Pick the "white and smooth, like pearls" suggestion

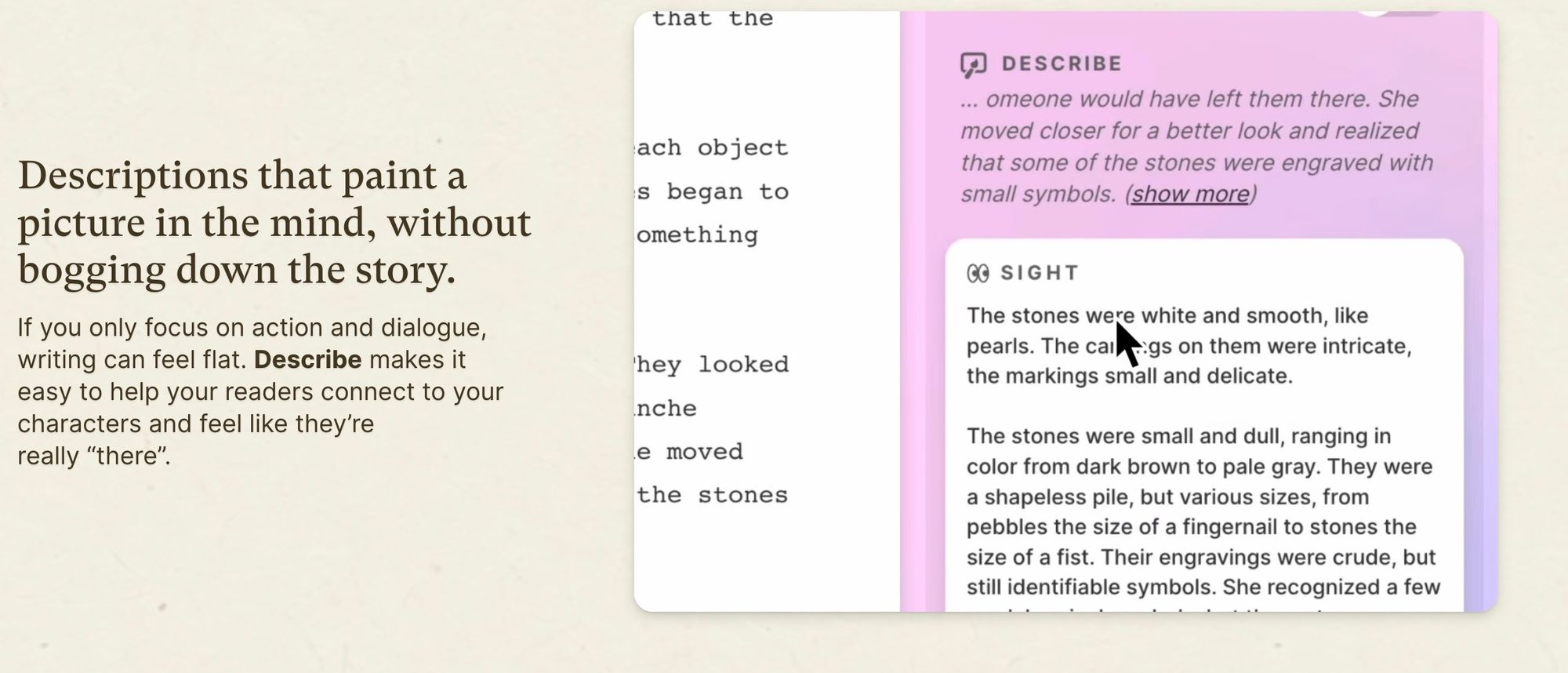pos(1189,346)
